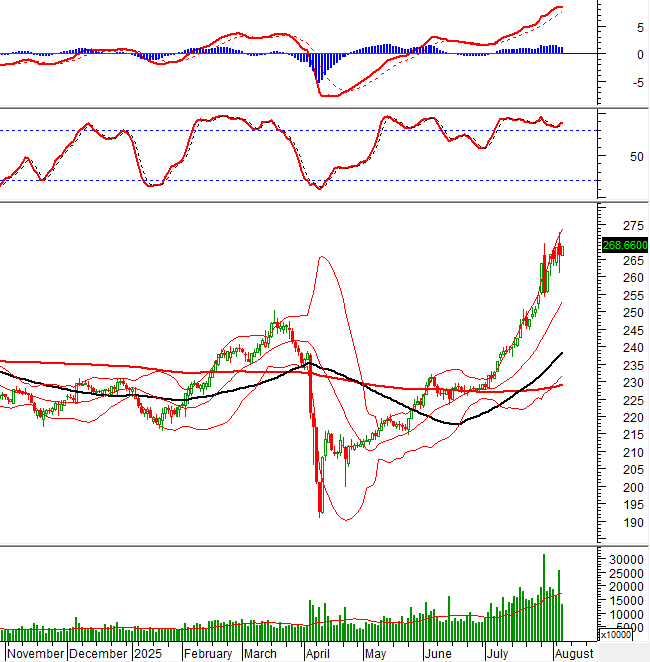
Task: Select the positive 5 value on the MACD axis
Action: pos(640,28)
